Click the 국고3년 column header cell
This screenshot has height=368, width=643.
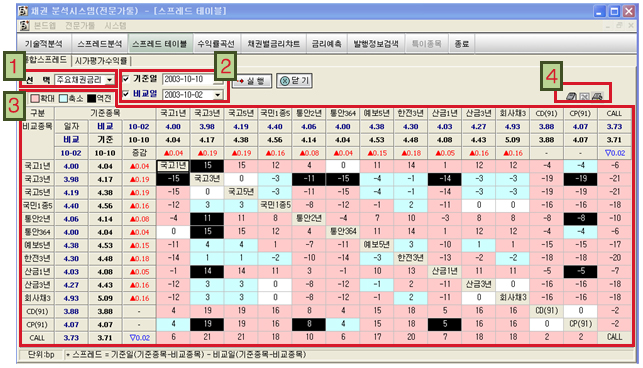207,113
